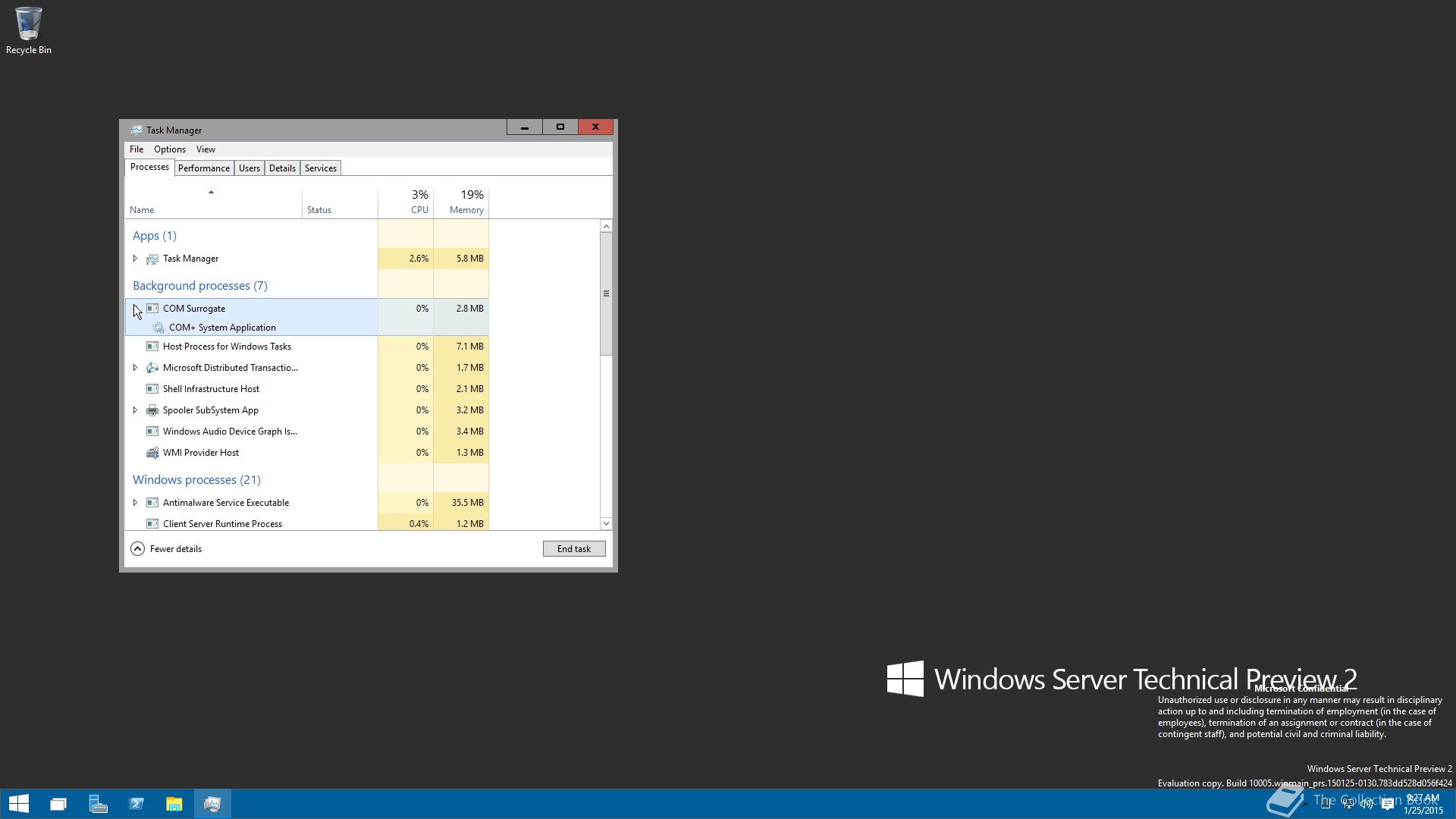Click the Client Server Runtime Process icon
Viewport: 1456px width, 819px height.
click(x=152, y=524)
